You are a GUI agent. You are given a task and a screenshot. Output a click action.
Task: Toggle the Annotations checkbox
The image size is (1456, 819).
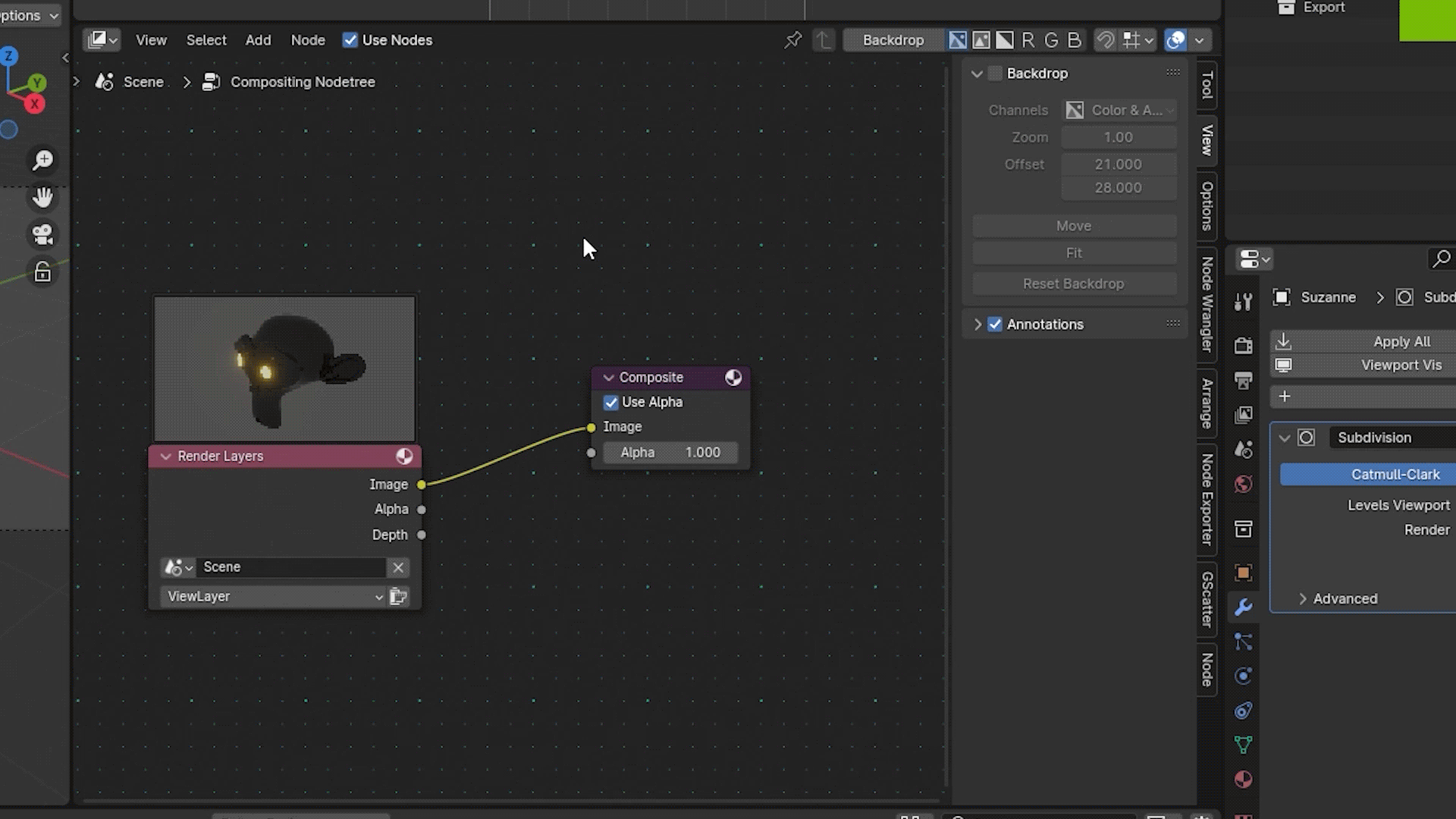(x=995, y=325)
